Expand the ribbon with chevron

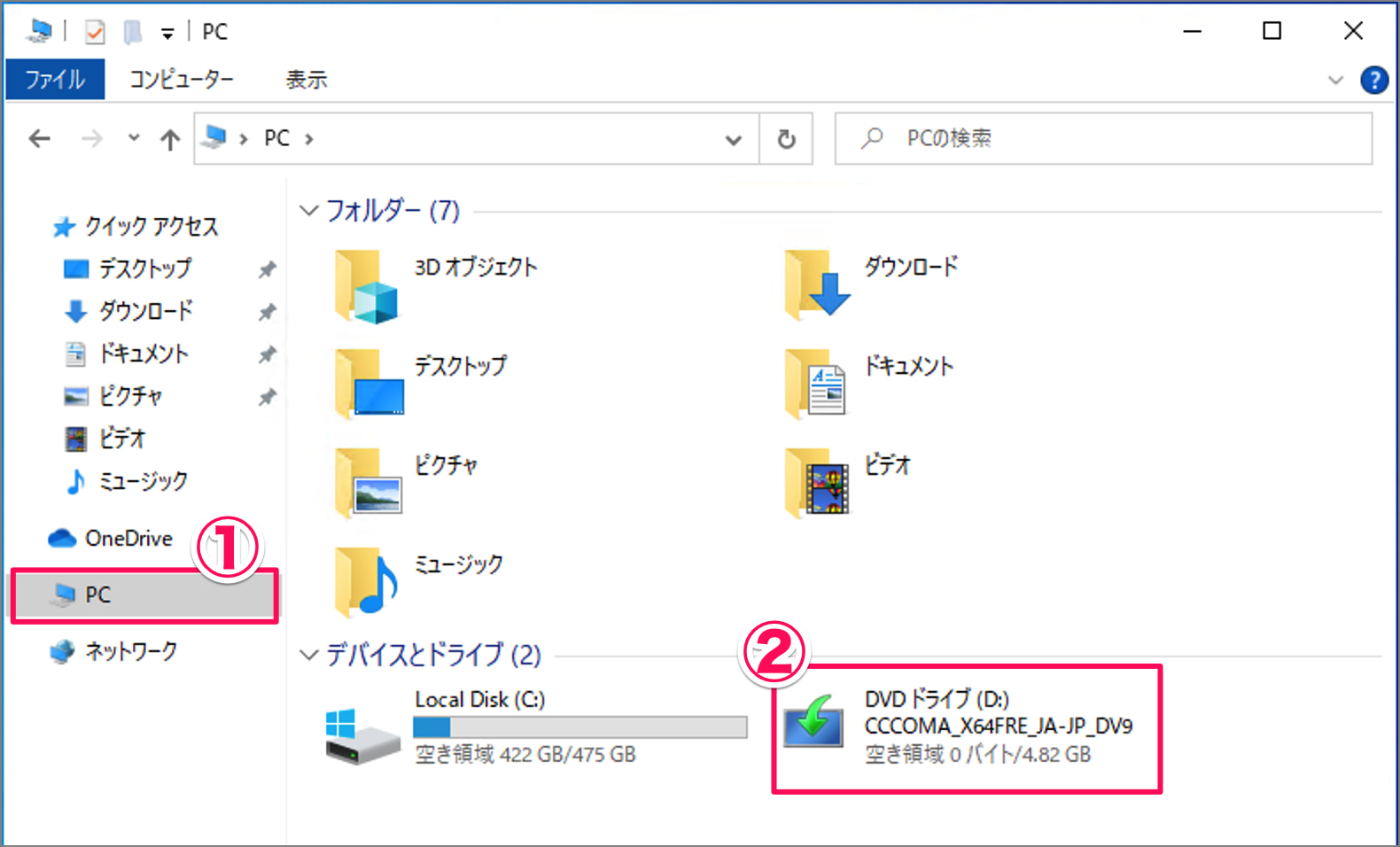click(1335, 81)
